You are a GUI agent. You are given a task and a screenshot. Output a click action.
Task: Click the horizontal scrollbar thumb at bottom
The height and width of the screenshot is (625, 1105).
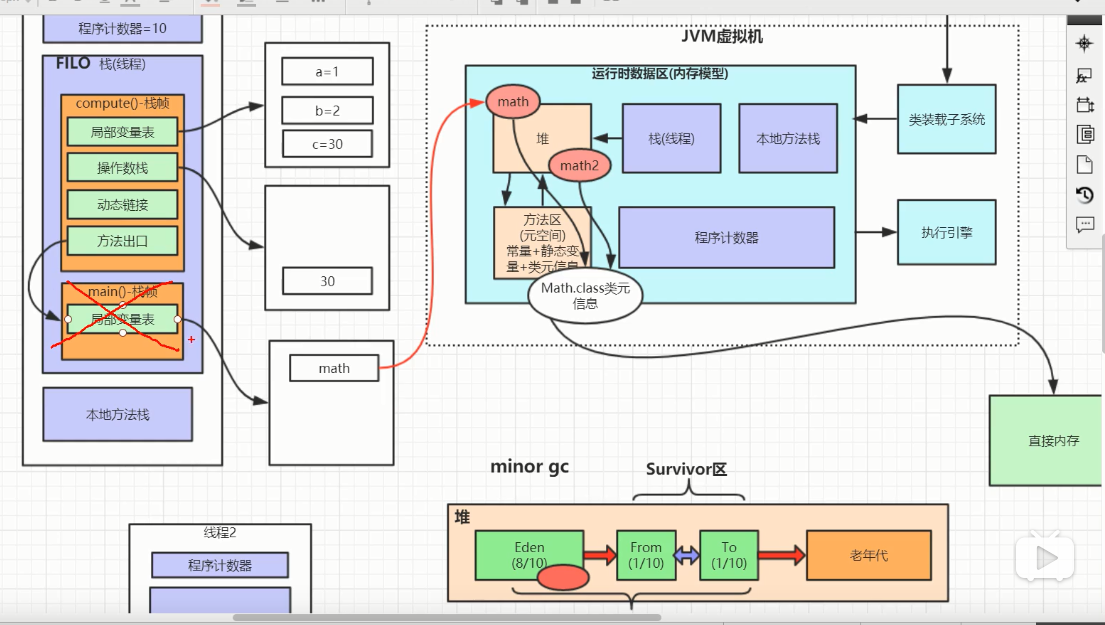pyautogui.click(x=447, y=618)
